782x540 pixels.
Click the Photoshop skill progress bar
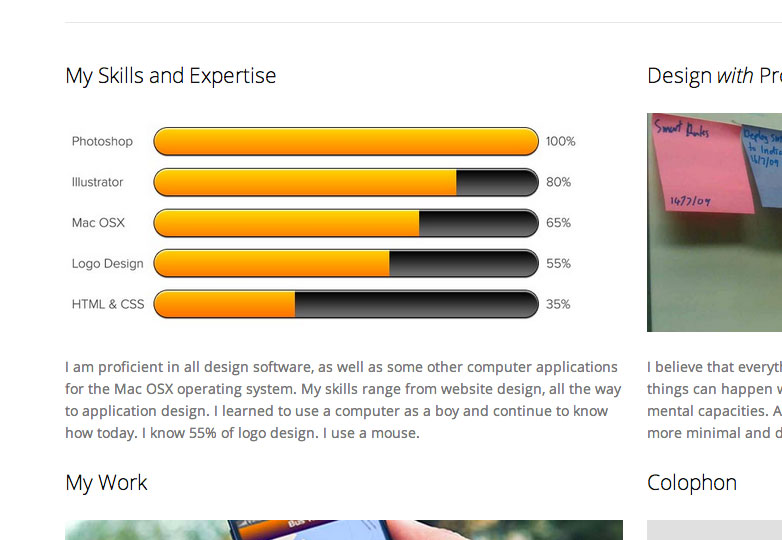point(346,141)
